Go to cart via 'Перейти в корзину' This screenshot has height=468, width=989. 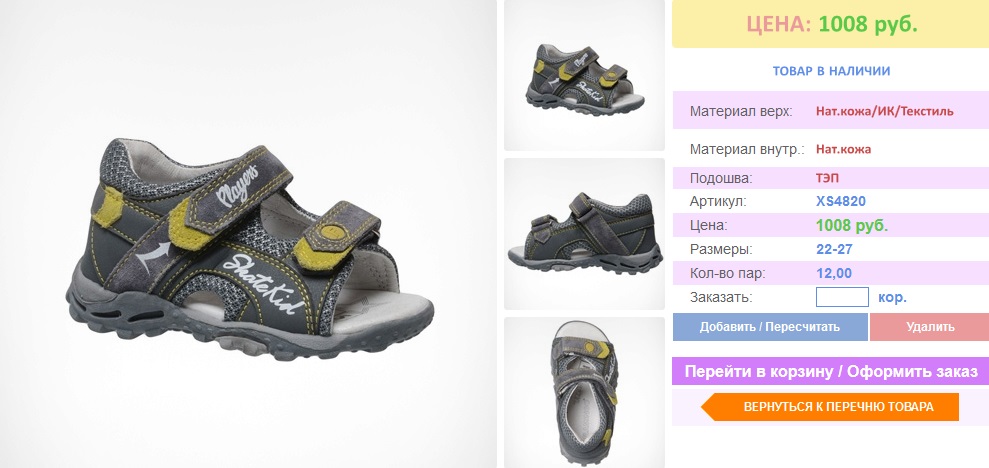[x=831, y=371]
